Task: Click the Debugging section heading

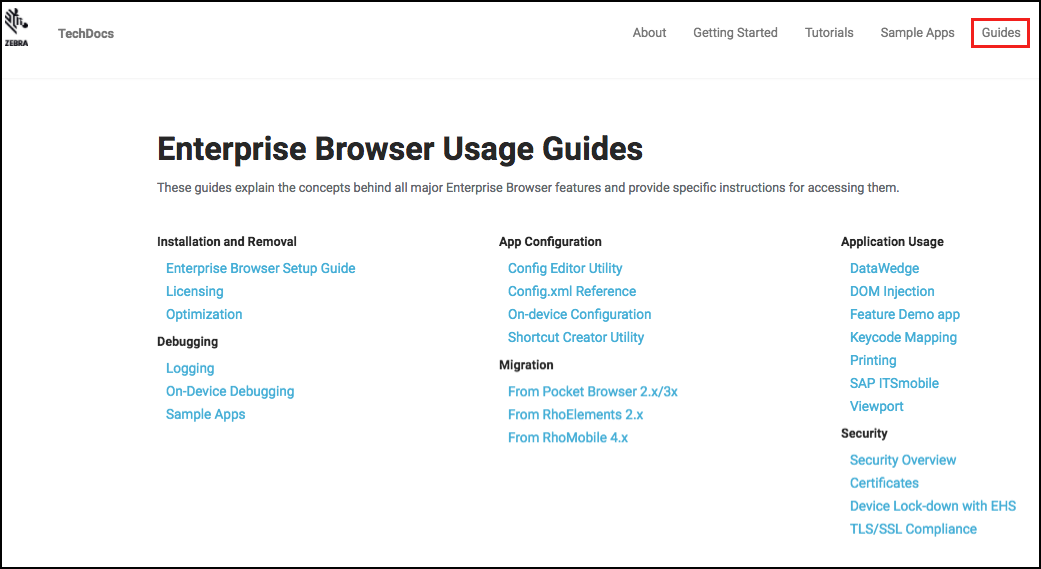Action: pyautogui.click(x=187, y=342)
